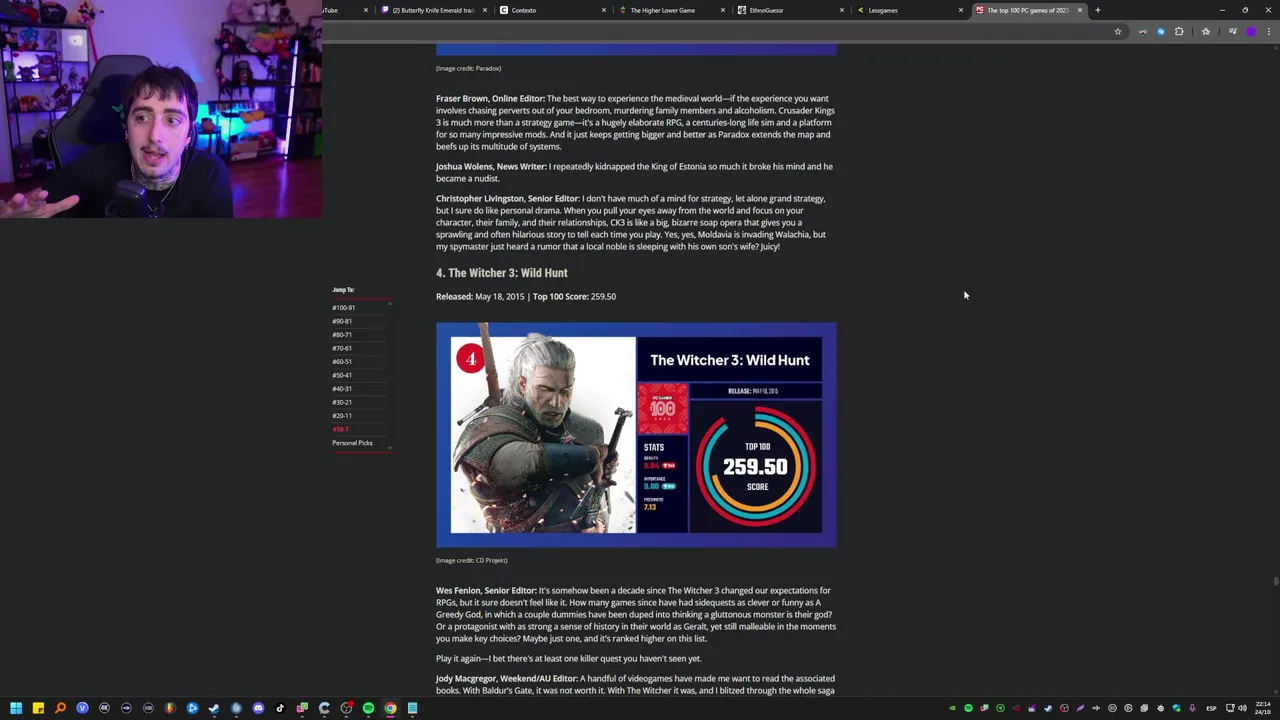
Task: Click the 'Image credit: CD Projekt' caption
Action: pos(472,560)
